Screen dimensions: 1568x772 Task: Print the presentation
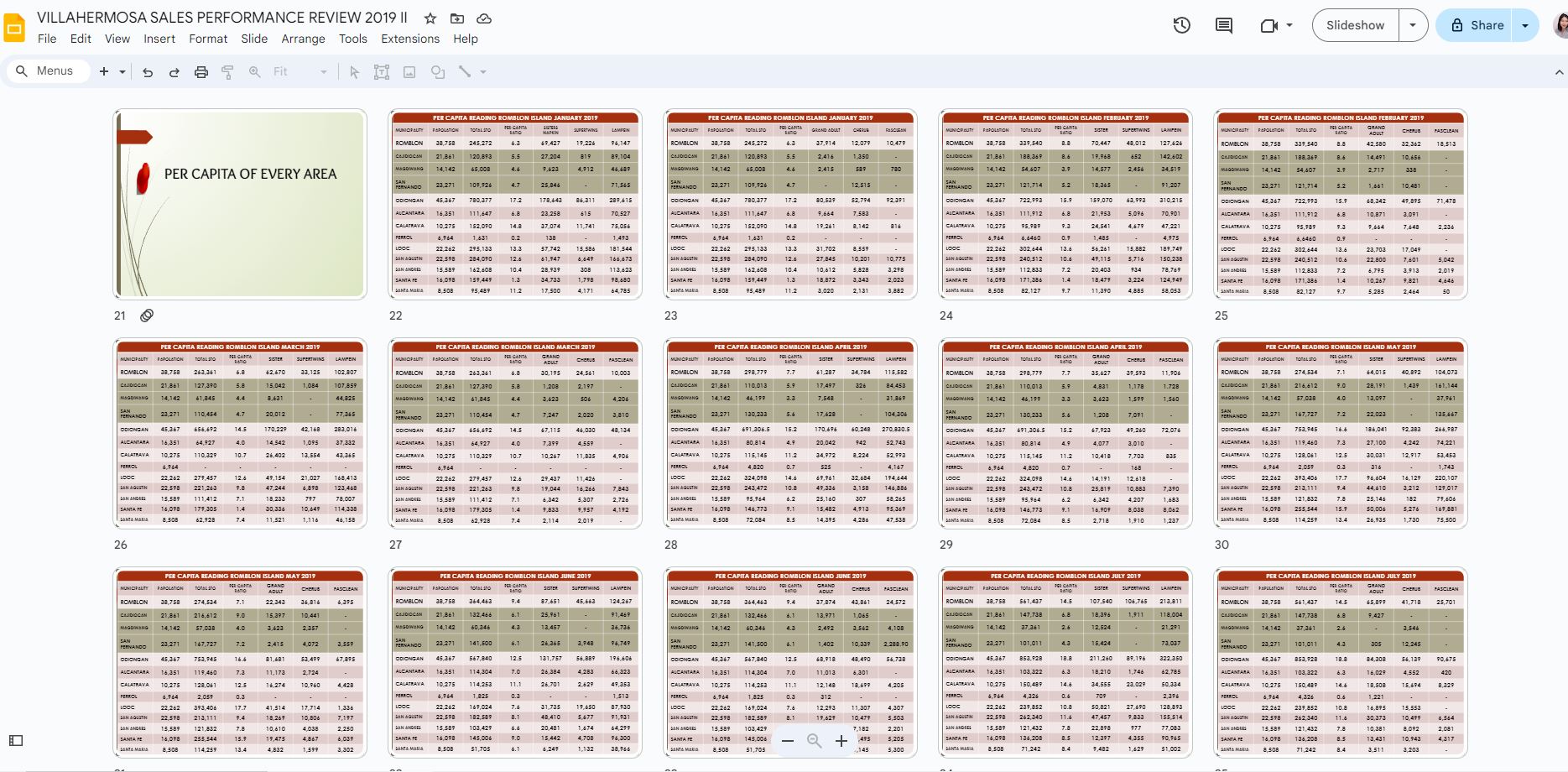[201, 72]
